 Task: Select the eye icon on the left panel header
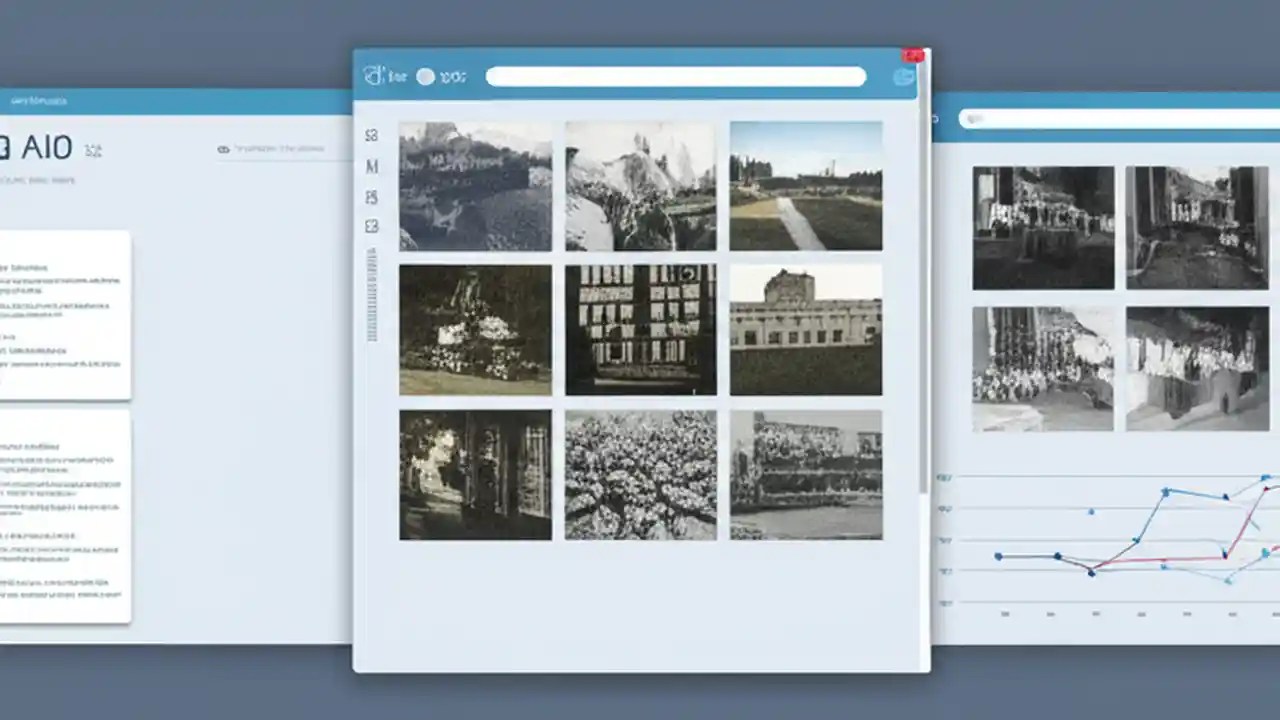(x=222, y=148)
